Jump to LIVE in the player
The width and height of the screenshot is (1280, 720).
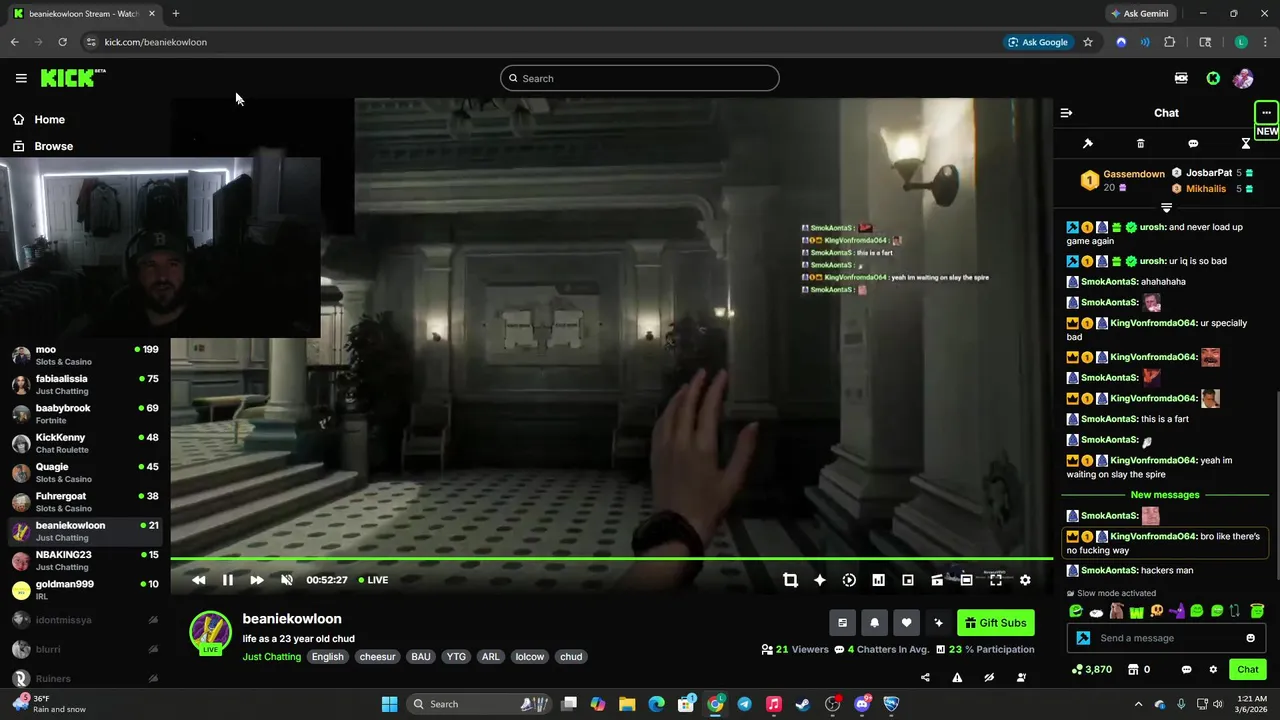pyautogui.click(x=374, y=580)
